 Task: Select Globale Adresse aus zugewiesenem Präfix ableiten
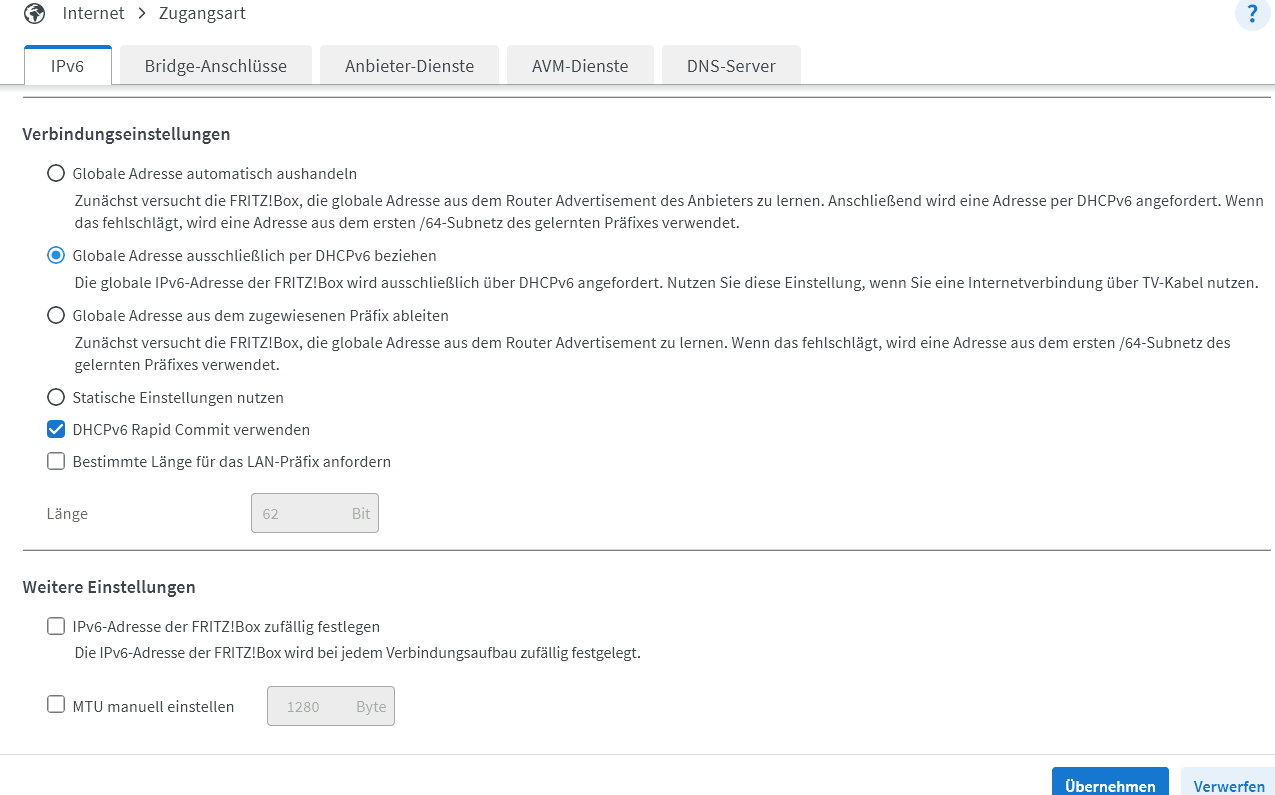click(x=56, y=315)
